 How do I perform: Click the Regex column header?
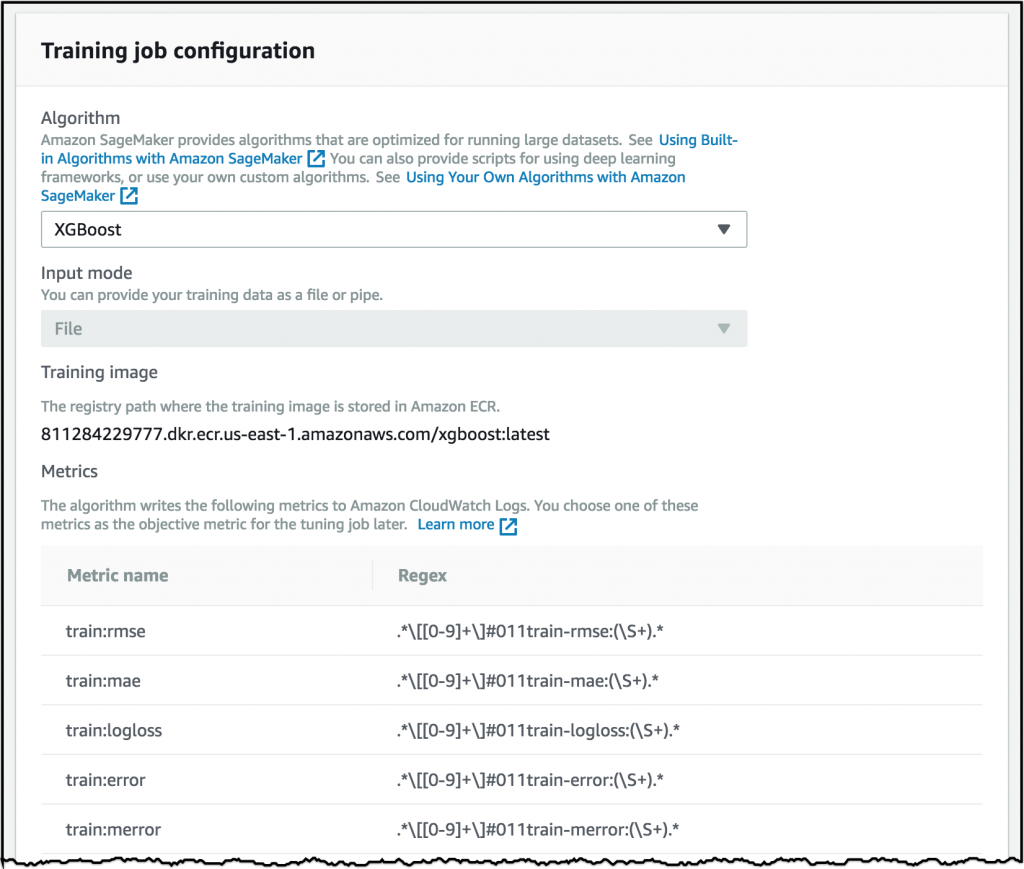click(x=422, y=575)
